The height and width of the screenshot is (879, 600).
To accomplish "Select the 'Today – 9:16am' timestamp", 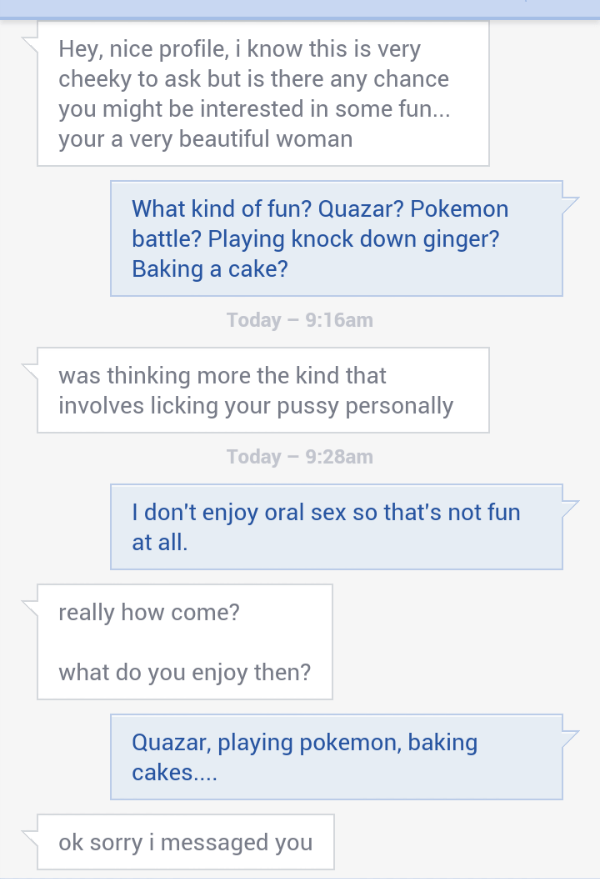I will point(299,320).
